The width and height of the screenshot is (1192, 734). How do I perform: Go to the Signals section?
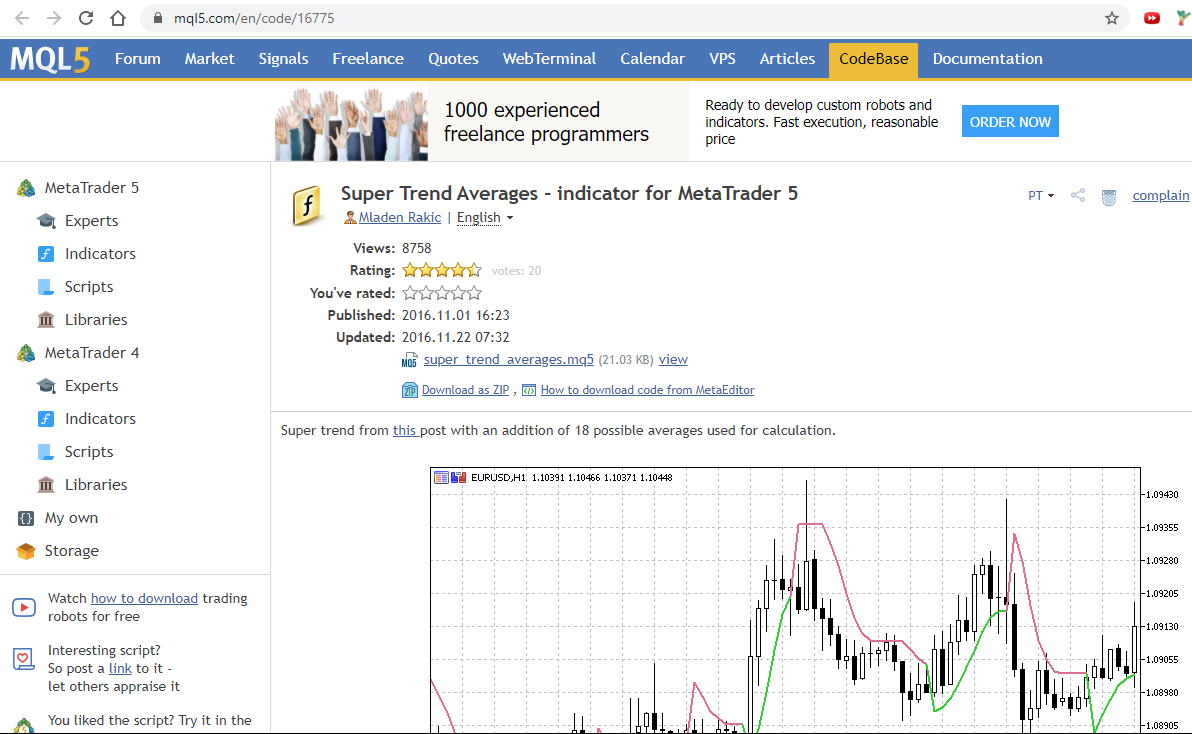point(284,59)
